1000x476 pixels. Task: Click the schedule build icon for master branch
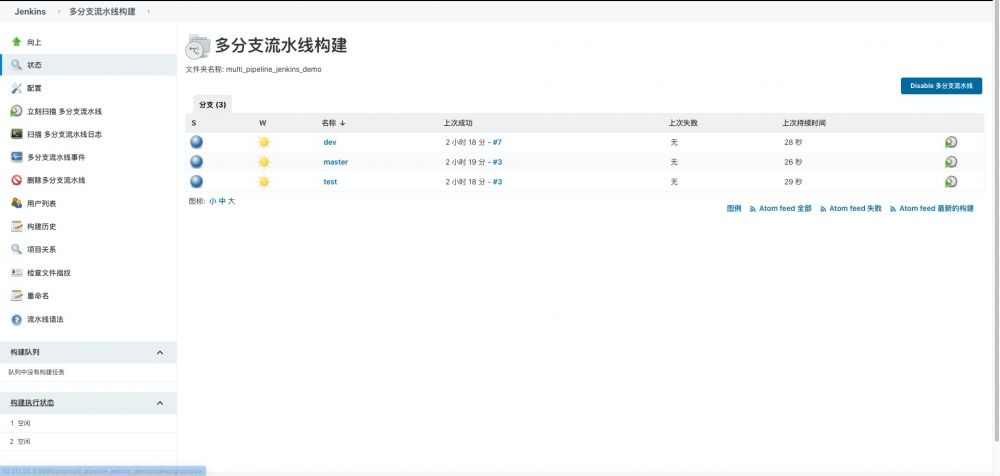pos(951,162)
